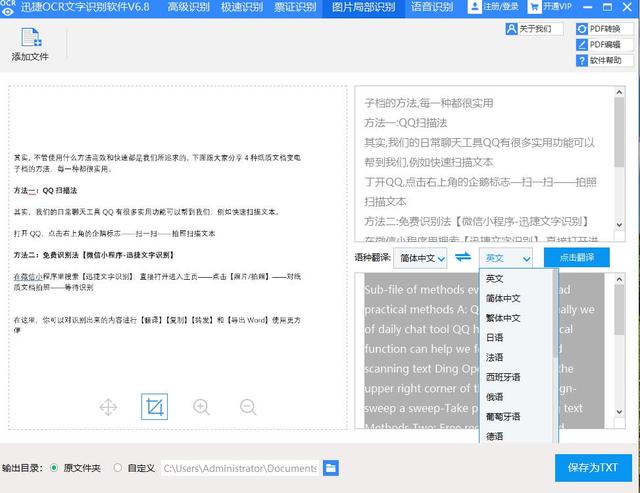Click the PDF转换 button text
640x493 pixels.
click(x=605, y=29)
